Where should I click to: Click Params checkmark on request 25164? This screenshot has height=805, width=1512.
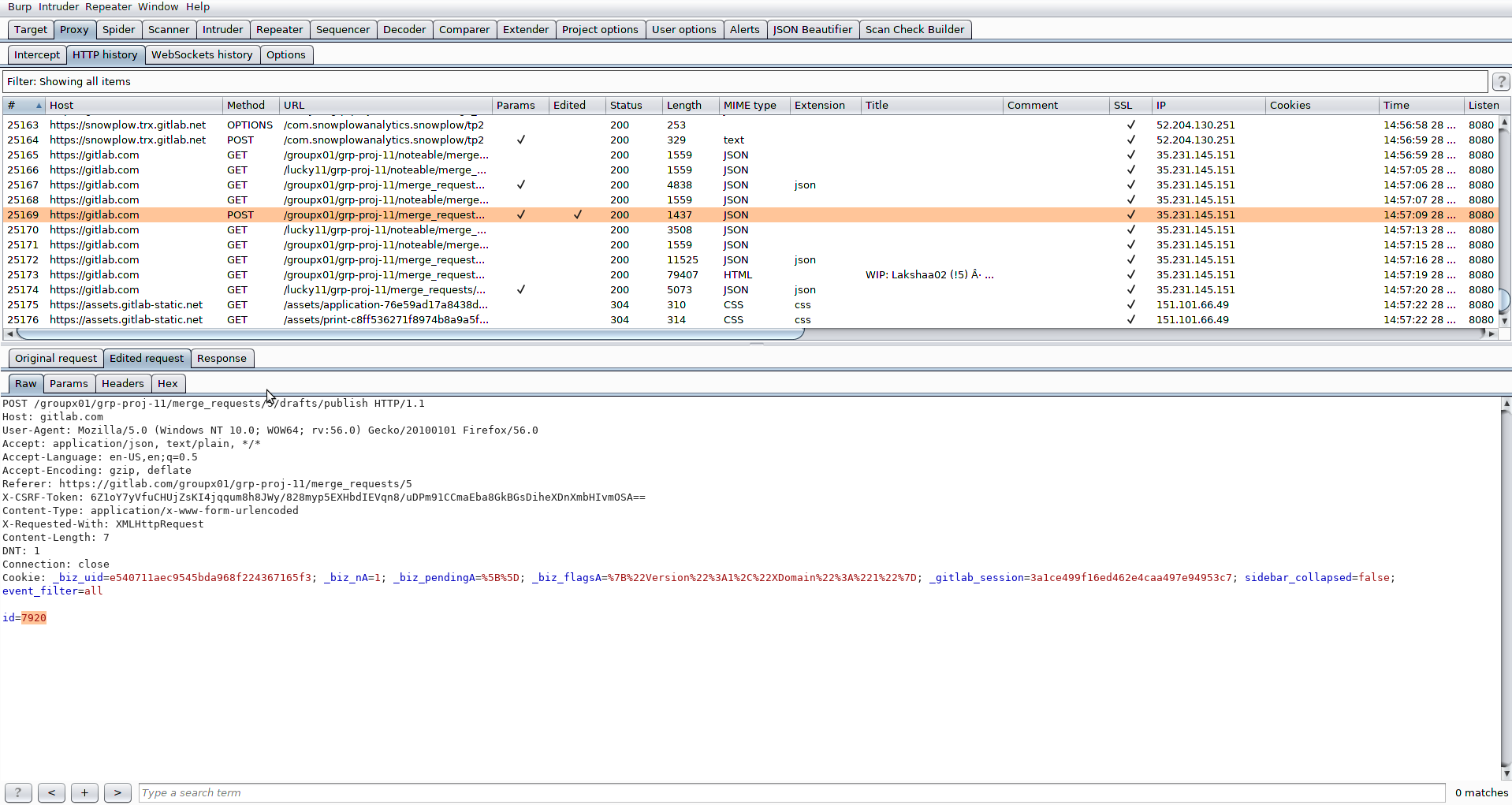(520, 140)
